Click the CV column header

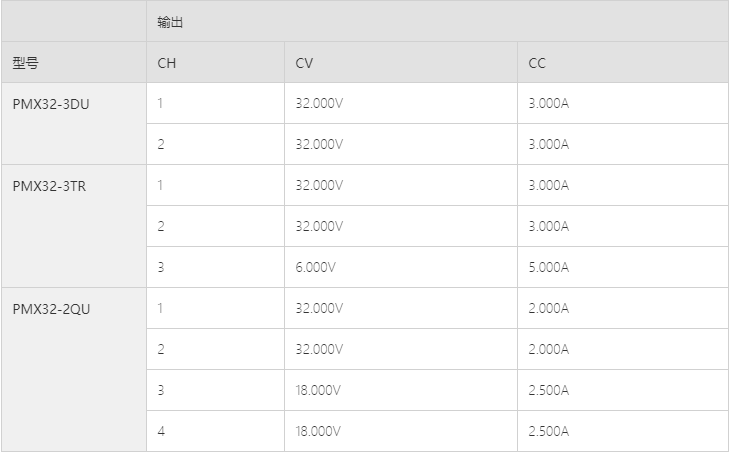coord(304,63)
